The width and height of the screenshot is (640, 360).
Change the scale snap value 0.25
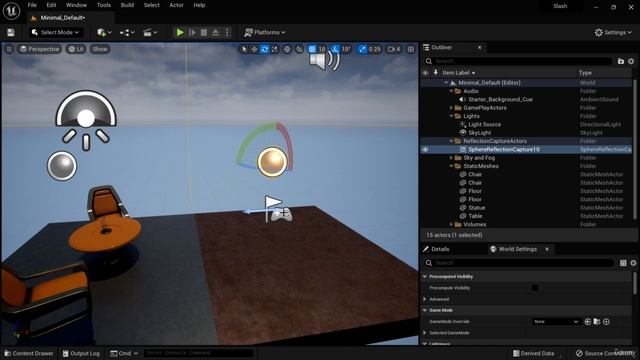coord(374,49)
